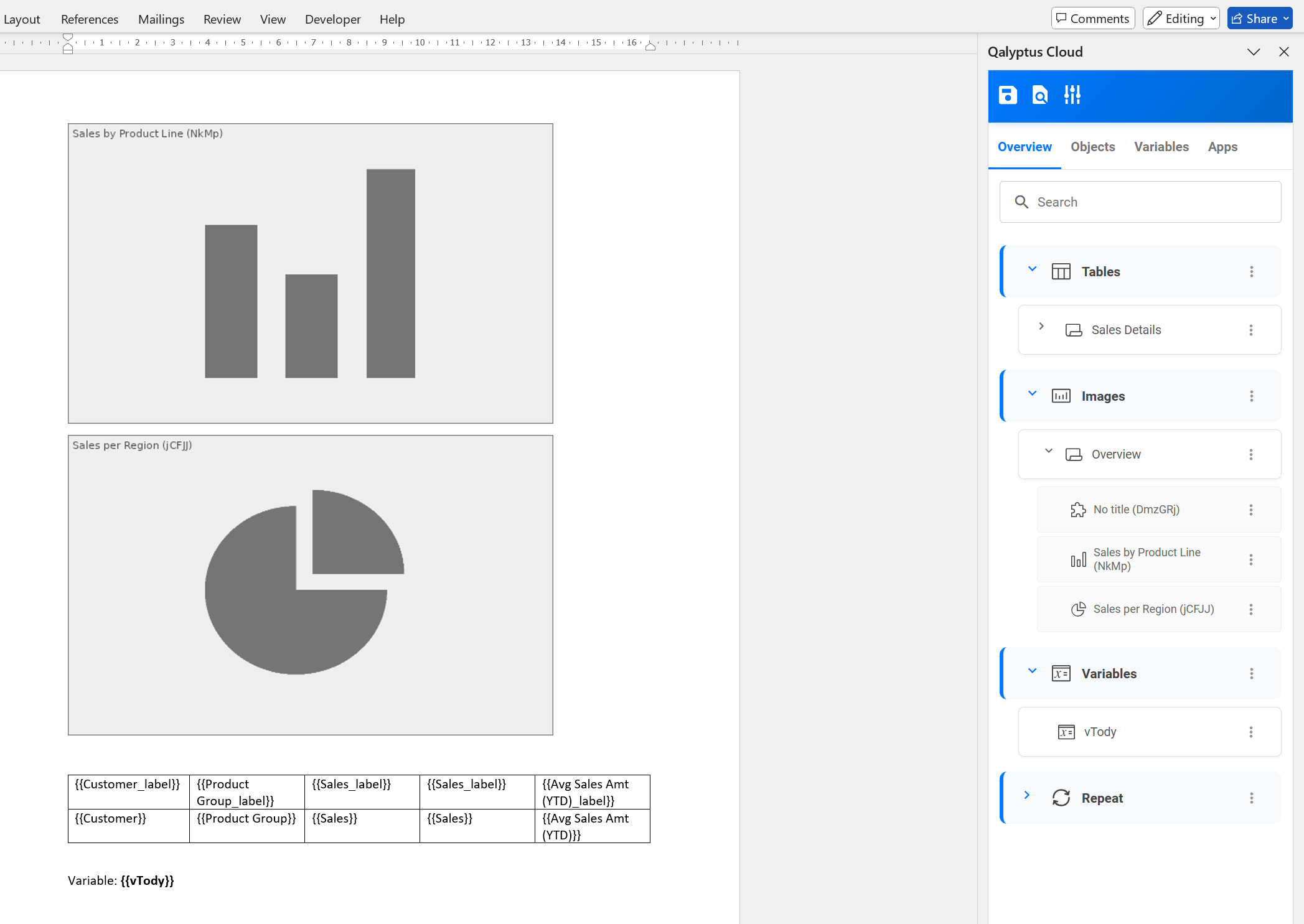The width and height of the screenshot is (1304, 924).
Task: Open the Comments panel
Action: [x=1092, y=18]
